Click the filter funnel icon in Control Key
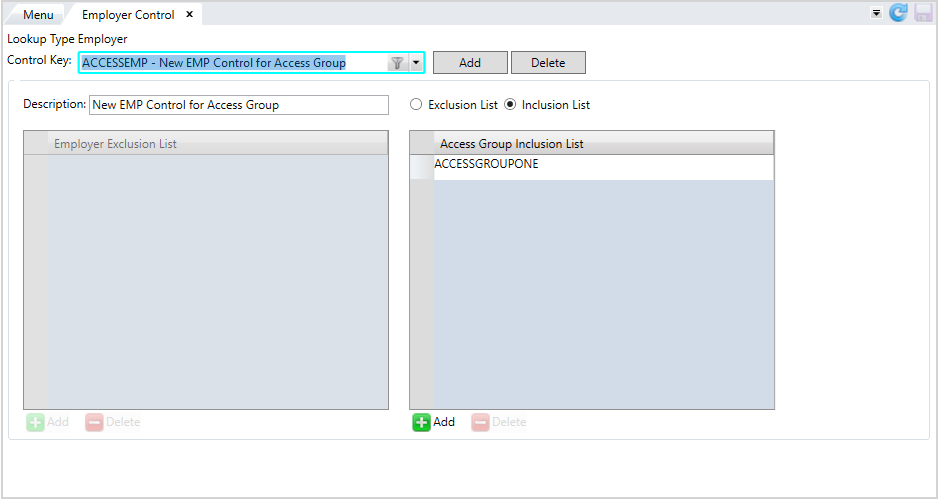This screenshot has width=938, height=499. pos(397,63)
